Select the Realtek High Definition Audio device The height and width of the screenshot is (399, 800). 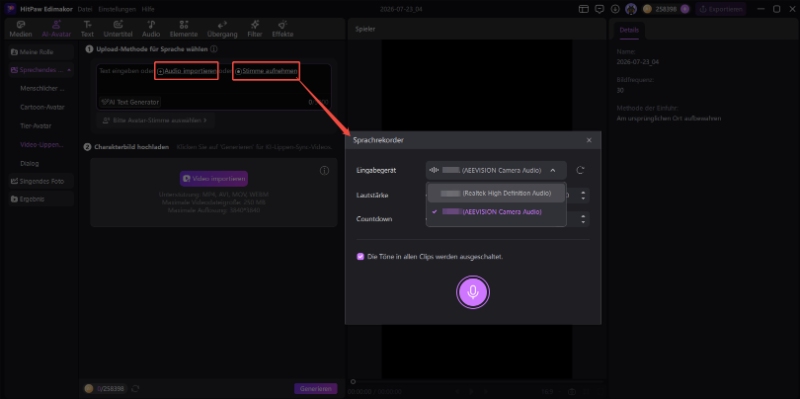(496, 193)
